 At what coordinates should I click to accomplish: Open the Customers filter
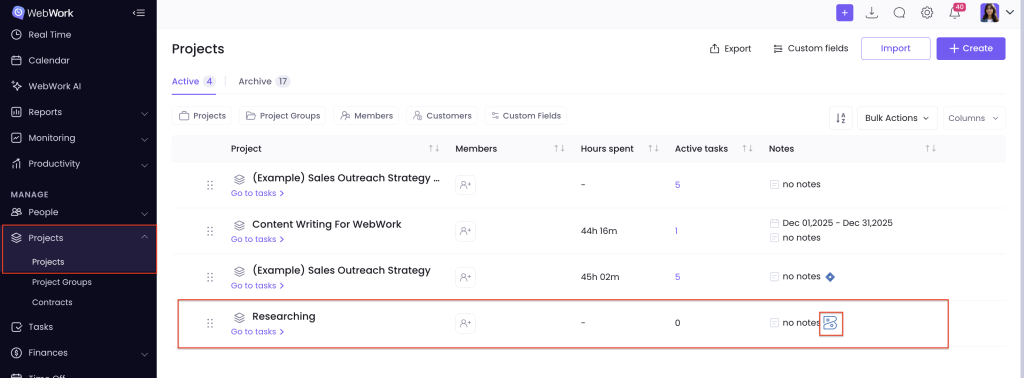coord(441,116)
